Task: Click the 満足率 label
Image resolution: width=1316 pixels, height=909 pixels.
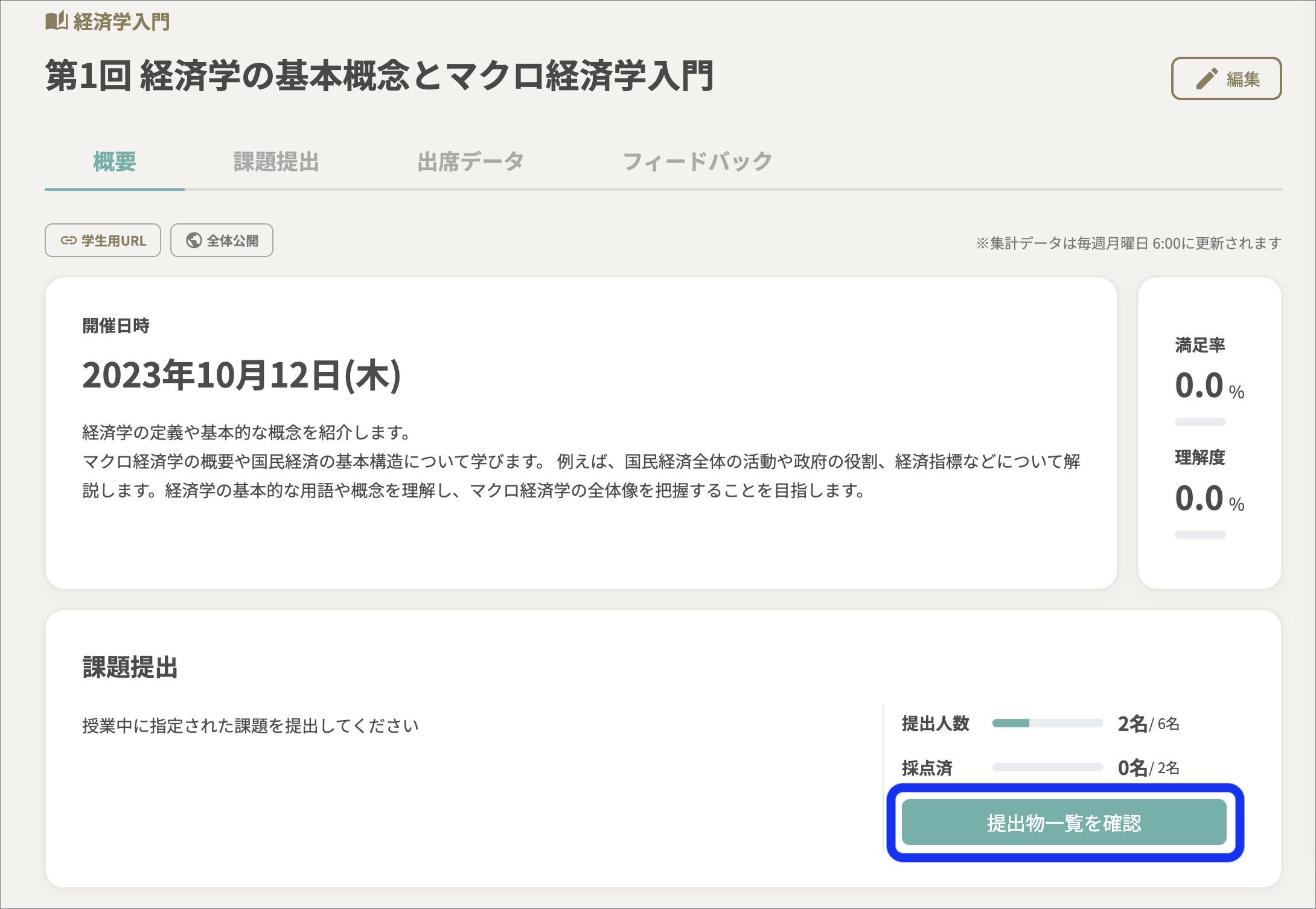Action: point(1200,345)
